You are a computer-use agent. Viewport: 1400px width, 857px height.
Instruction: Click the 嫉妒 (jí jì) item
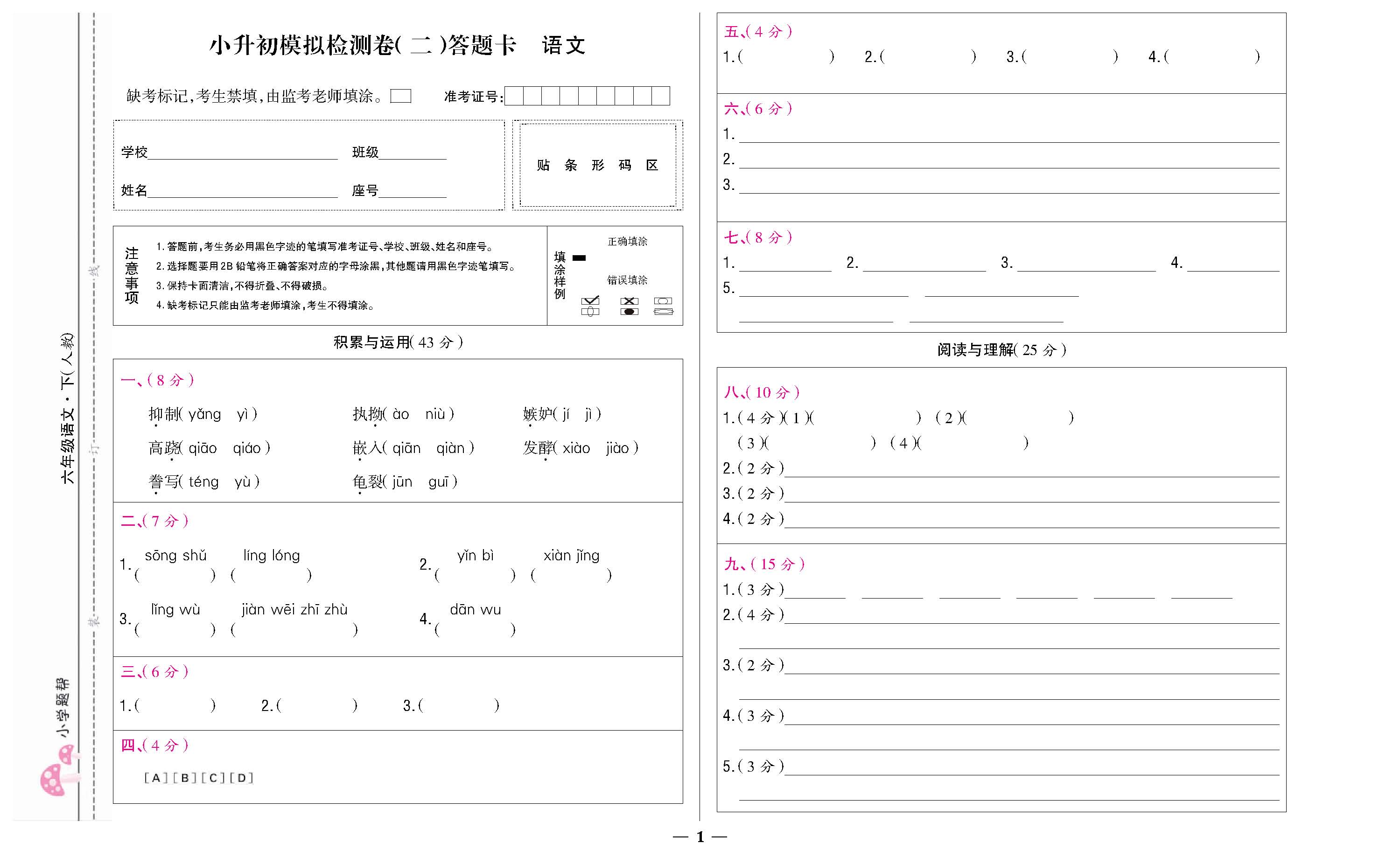[x=562, y=415]
